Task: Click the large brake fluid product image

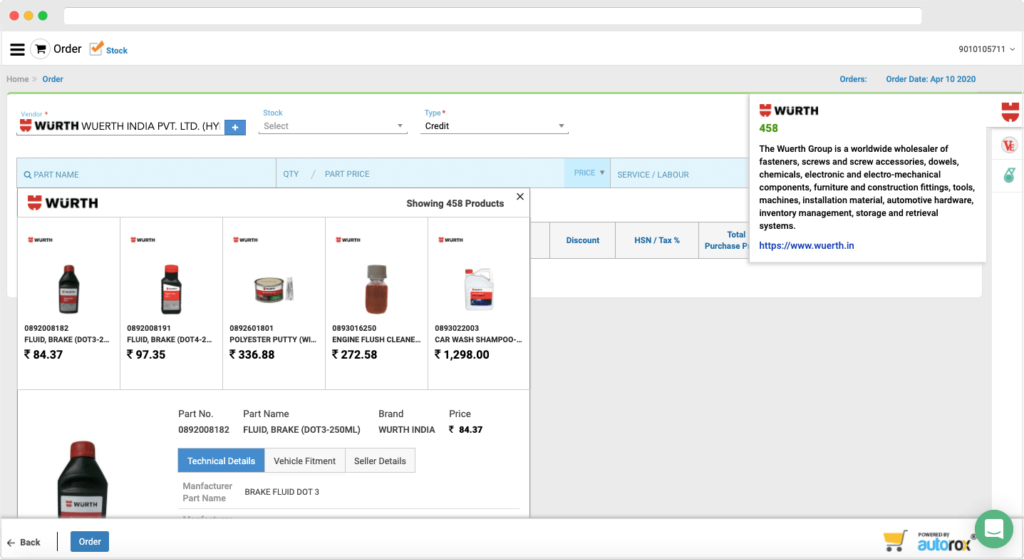Action: (82, 479)
